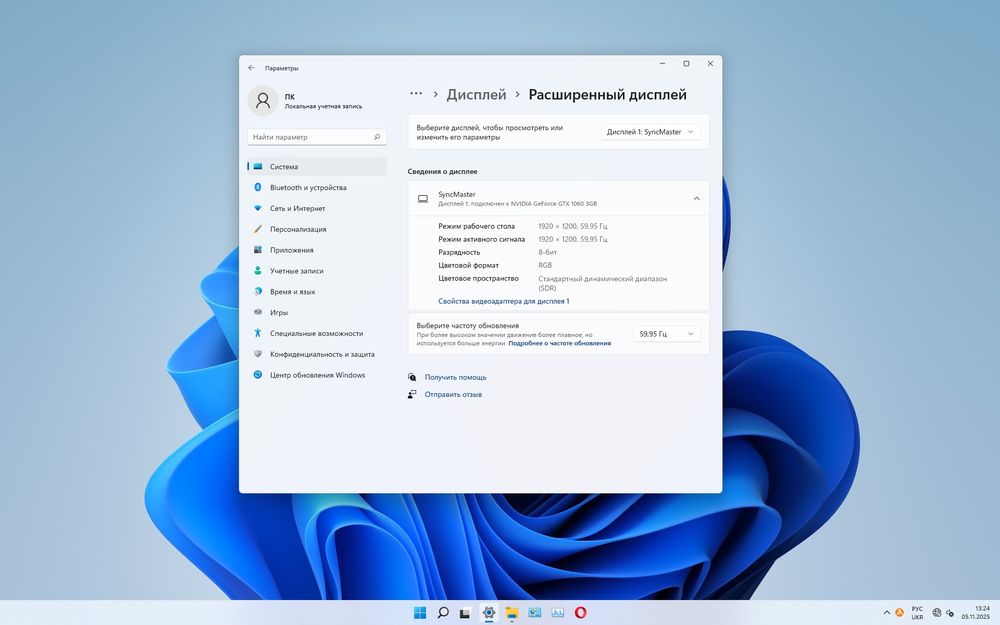The image size is (1000, 625).
Task: Open Специальные возможности settings
Action: pos(317,334)
